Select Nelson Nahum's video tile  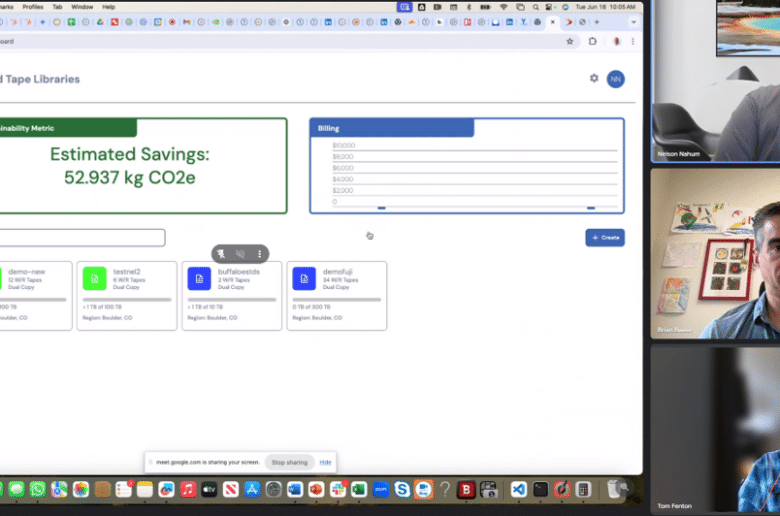[716, 81]
